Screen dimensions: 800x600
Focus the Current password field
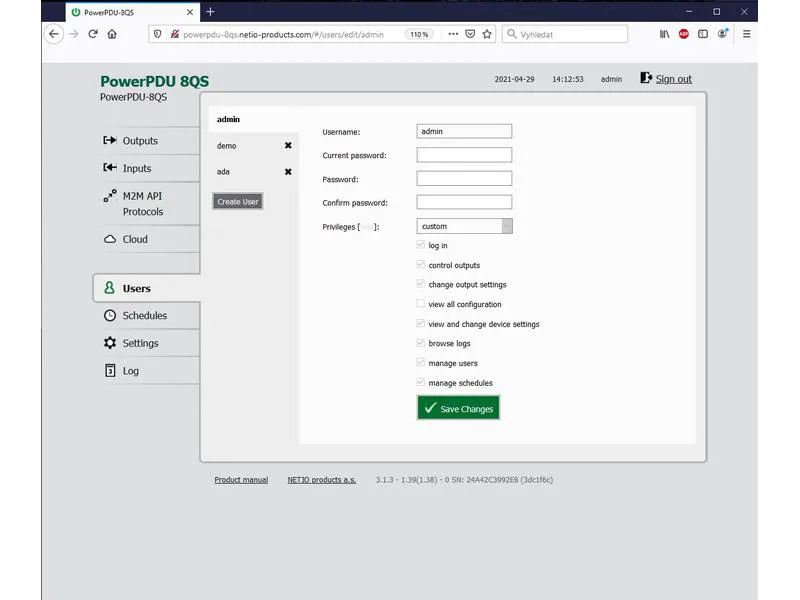464,155
